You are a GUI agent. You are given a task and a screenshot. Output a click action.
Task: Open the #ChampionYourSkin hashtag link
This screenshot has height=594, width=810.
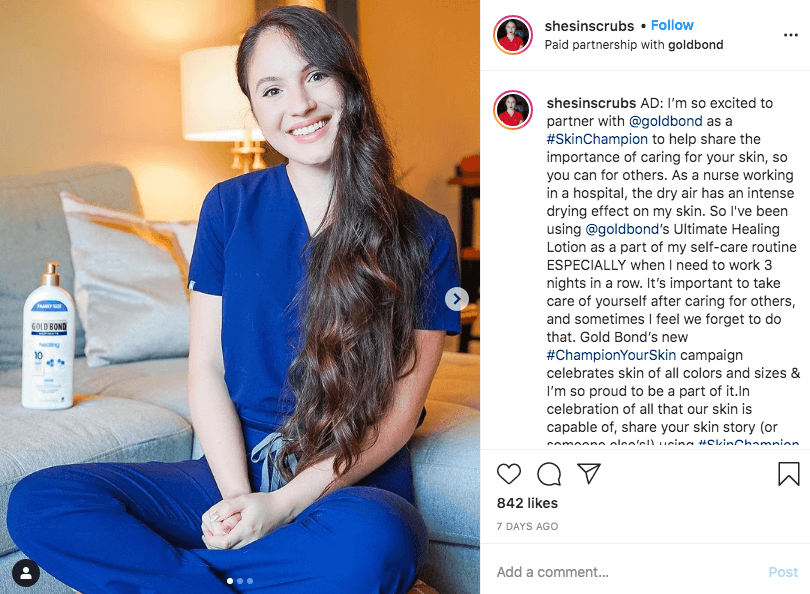(x=611, y=355)
